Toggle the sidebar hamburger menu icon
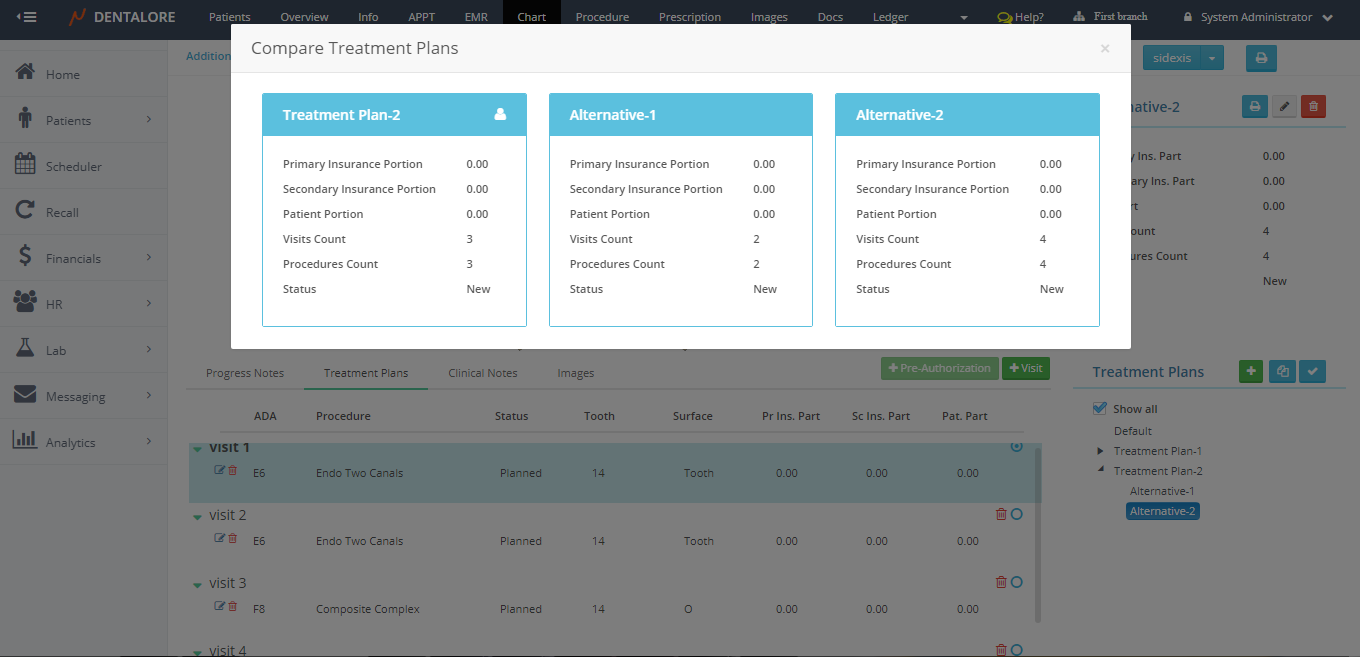1360x657 pixels. tap(27, 17)
